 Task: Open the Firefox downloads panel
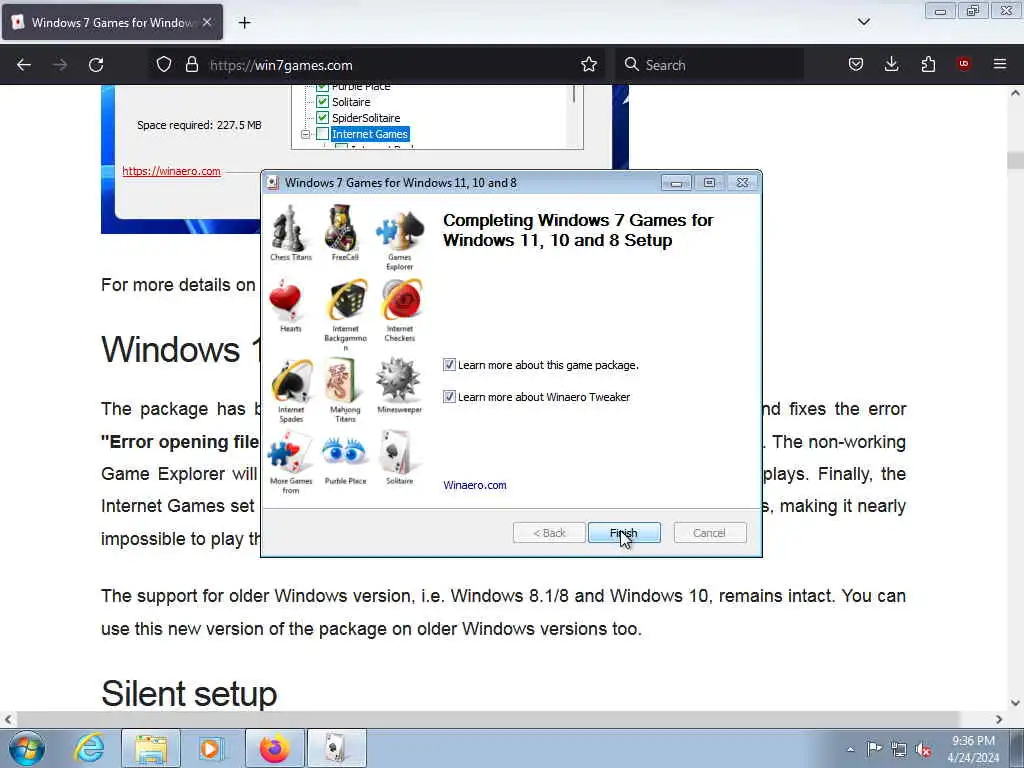pyautogui.click(x=891, y=64)
